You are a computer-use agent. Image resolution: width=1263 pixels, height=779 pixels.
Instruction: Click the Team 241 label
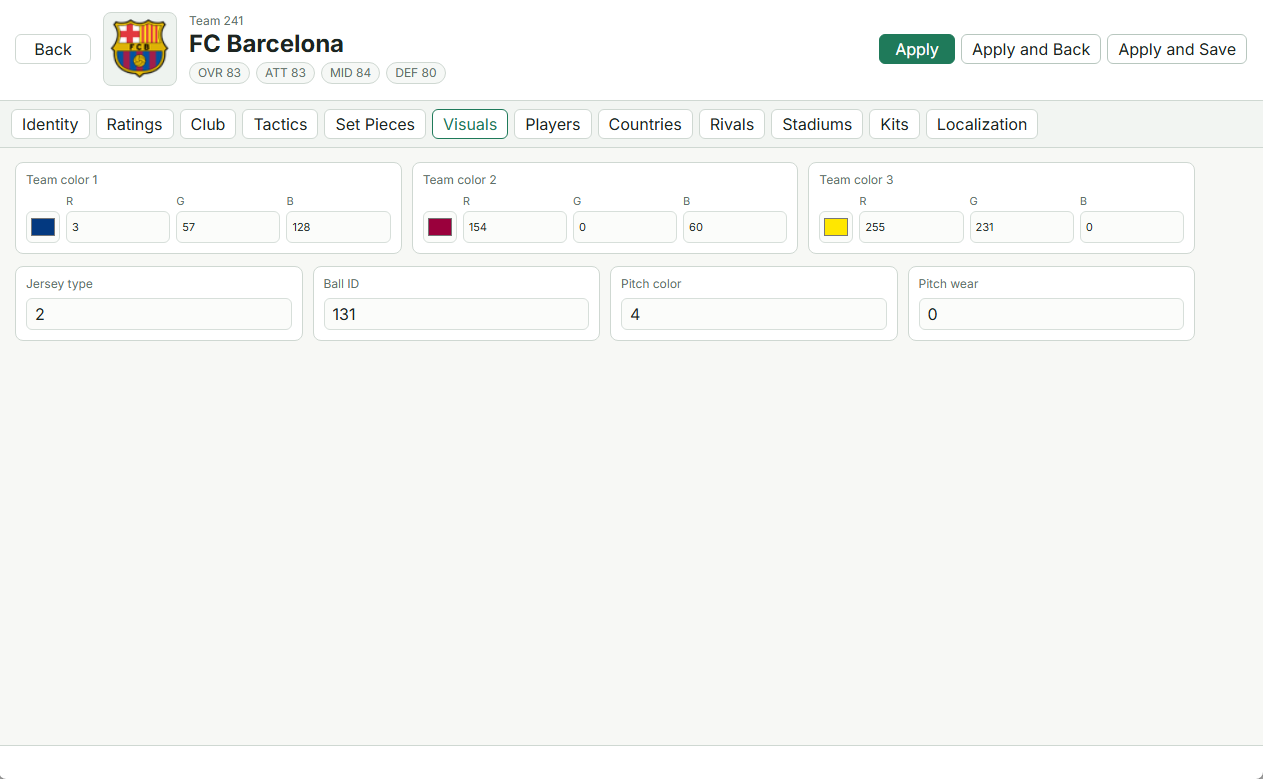coord(216,21)
